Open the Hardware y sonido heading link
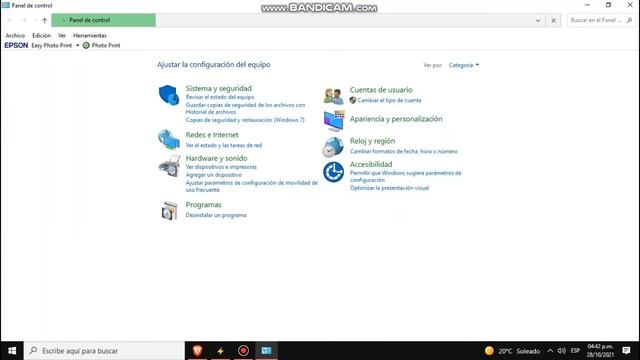The height and width of the screenshot is (360, 640). pos(216,158)
